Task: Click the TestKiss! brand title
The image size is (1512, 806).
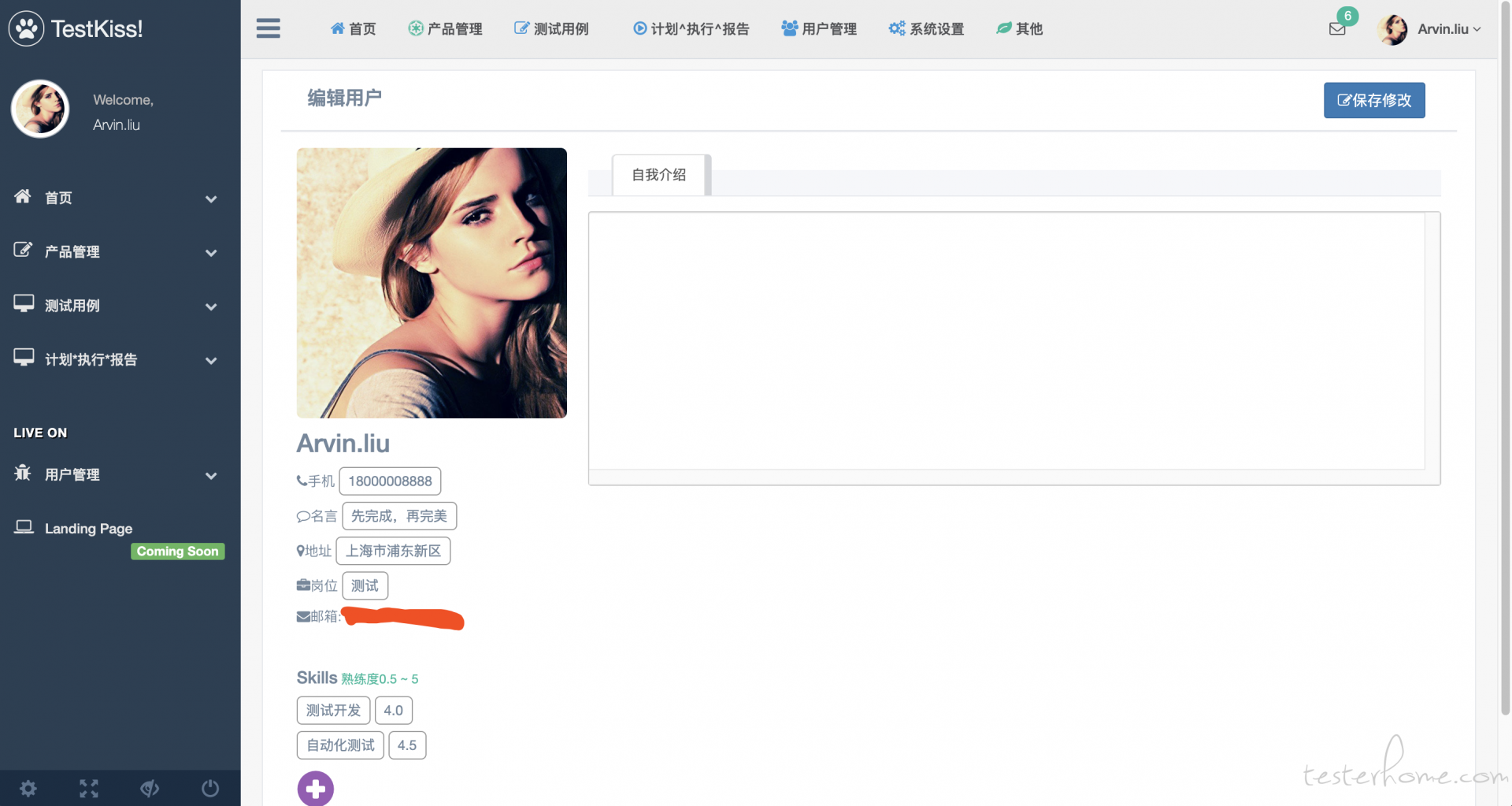Action: click(x=97, y=29)
